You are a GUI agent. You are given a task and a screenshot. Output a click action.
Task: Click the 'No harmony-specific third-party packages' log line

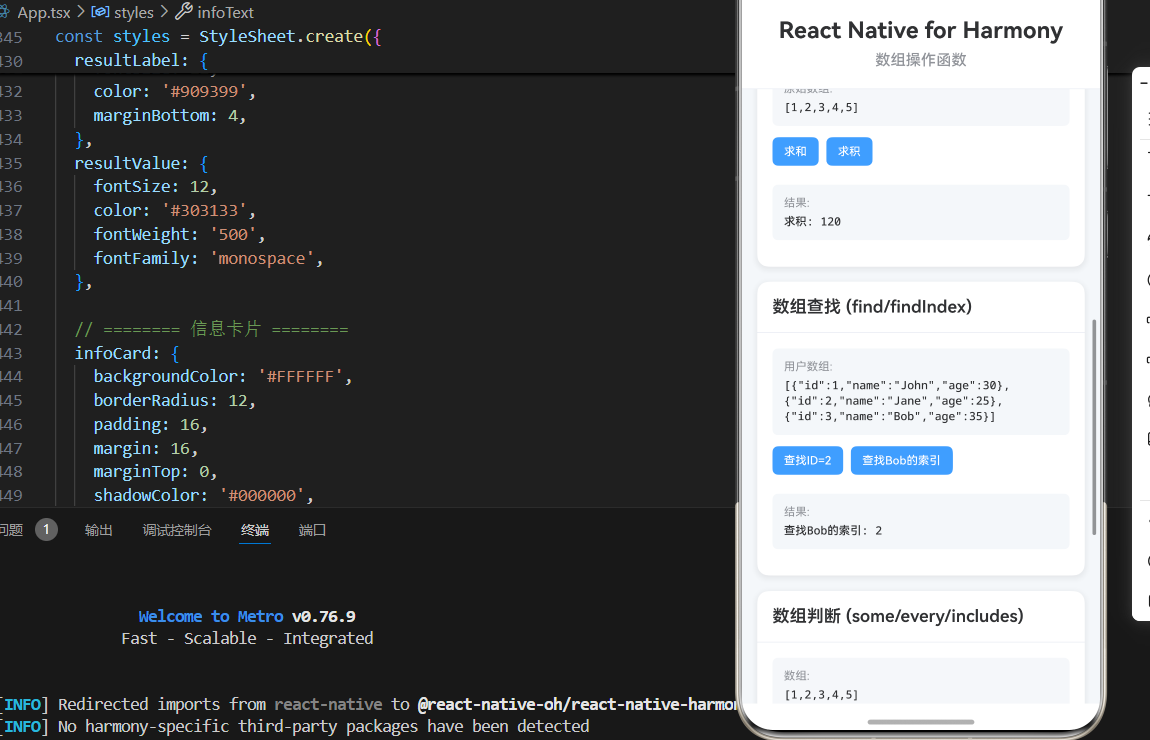[323, 727]
